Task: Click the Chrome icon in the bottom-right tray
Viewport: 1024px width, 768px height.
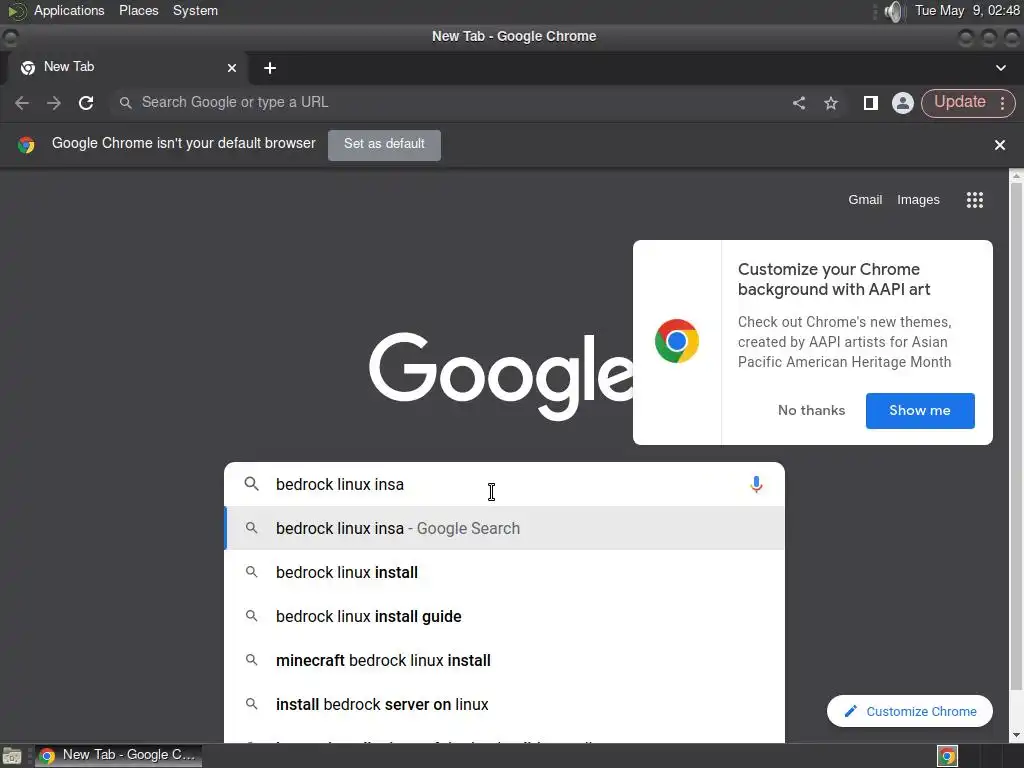Action: 948,756
